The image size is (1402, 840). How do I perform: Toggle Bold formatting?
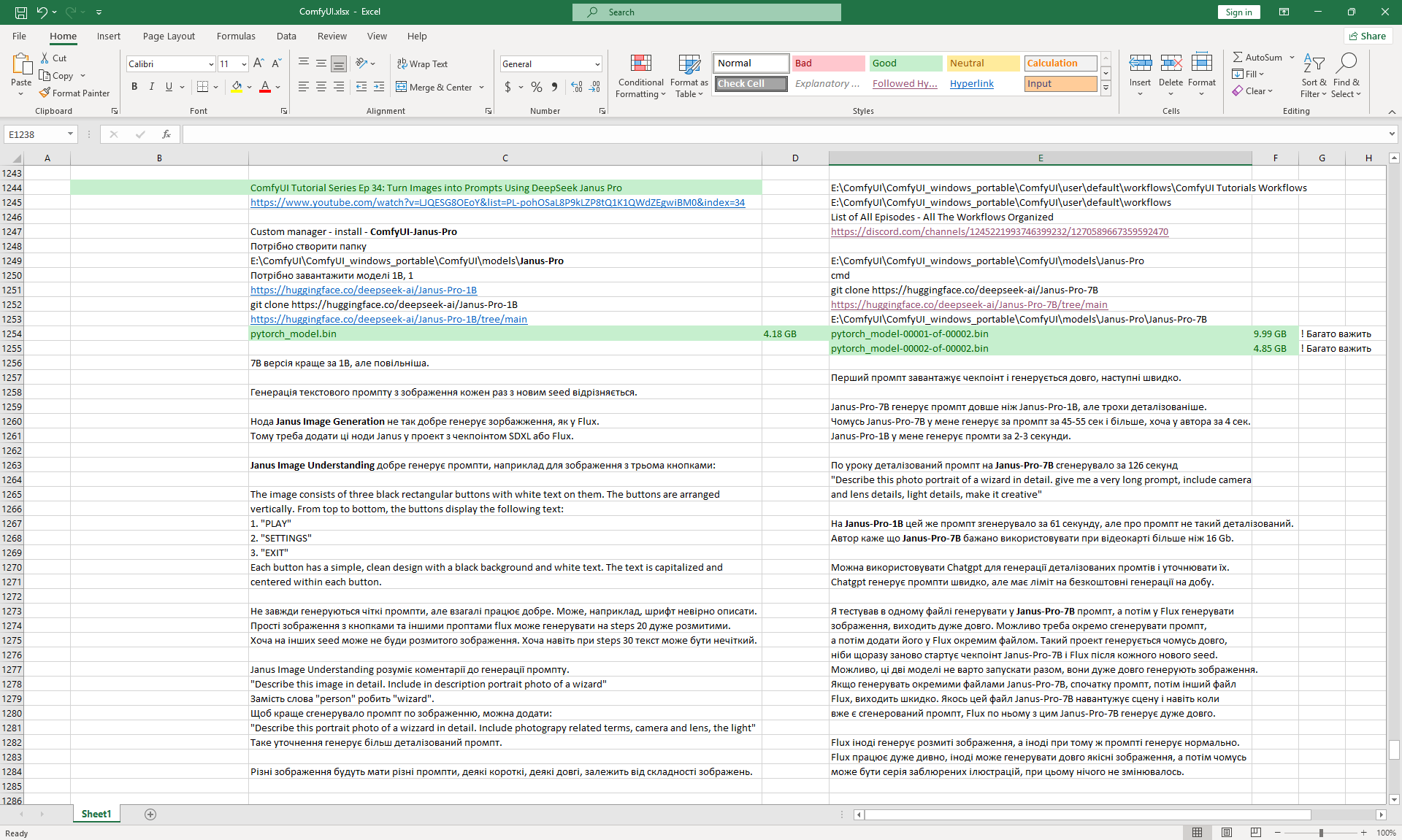(134, 87)
